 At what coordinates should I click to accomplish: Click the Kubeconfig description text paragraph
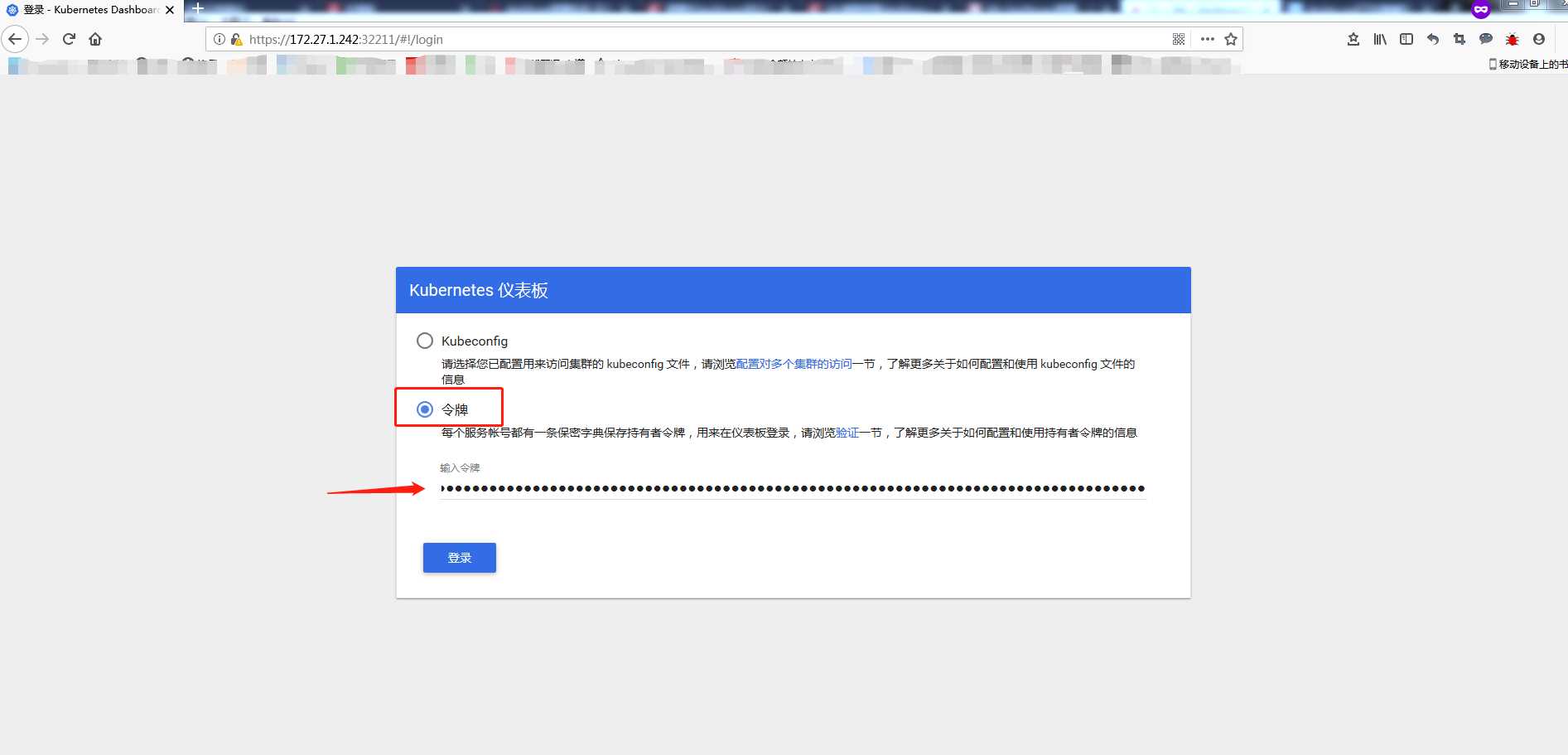pos(788,371)
